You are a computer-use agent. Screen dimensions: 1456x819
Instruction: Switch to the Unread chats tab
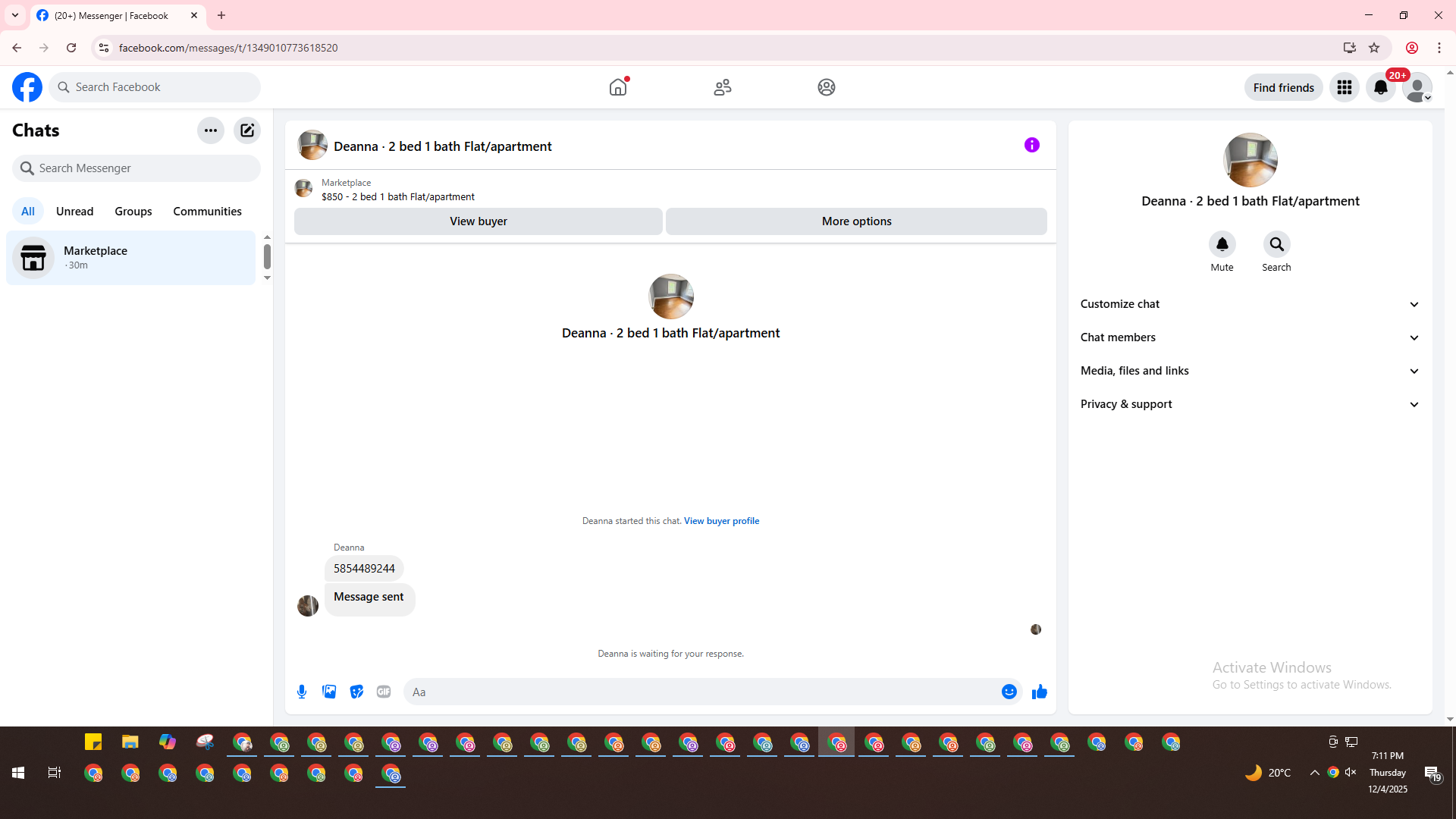(74, 212)
